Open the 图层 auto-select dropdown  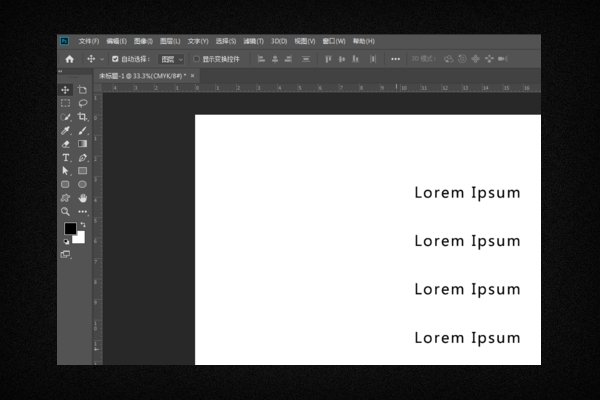(x=172, y=59)
